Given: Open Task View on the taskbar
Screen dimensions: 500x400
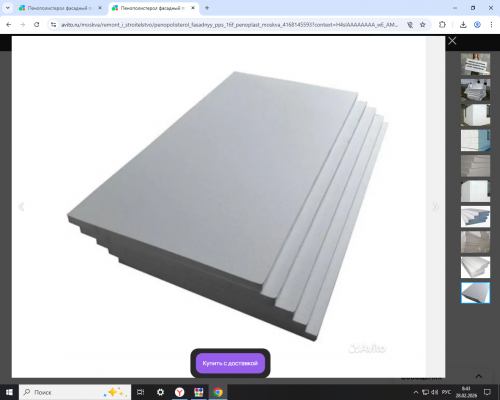Looking at the screenshot, I should 141,392.
